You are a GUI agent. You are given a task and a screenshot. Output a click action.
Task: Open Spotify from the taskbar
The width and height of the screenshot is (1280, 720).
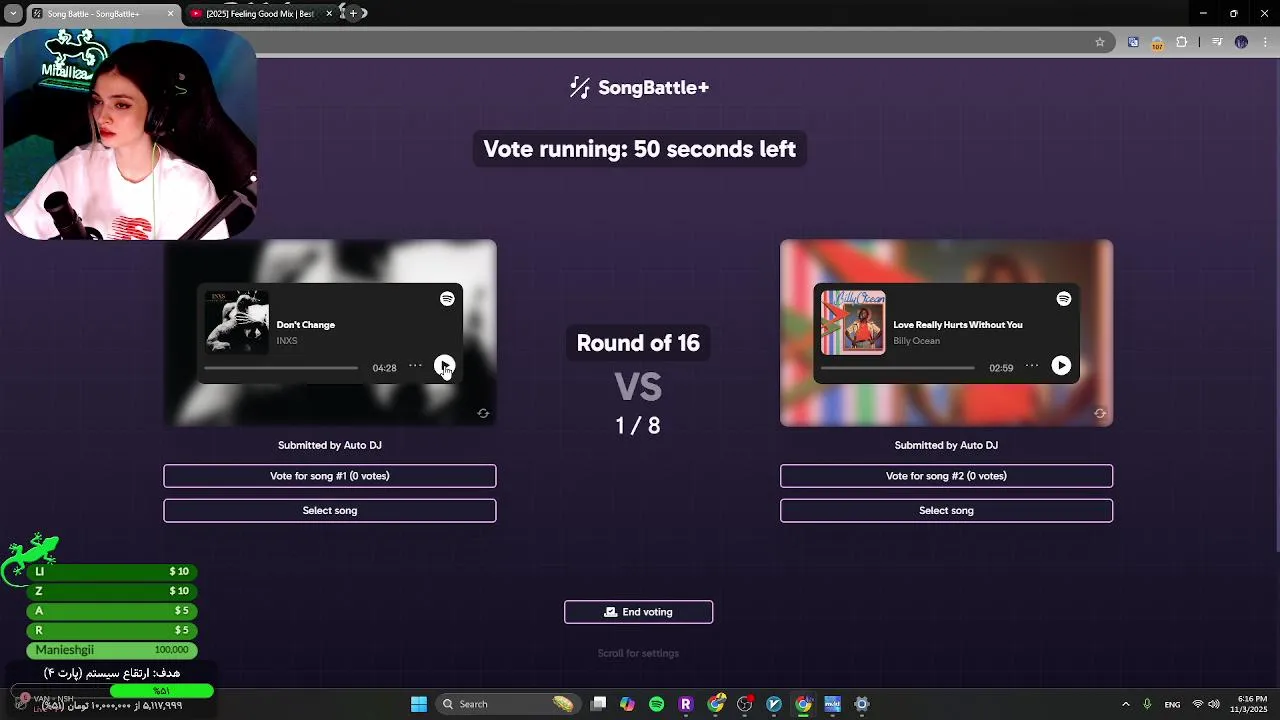pyautogui.click(x=656, y=704)
